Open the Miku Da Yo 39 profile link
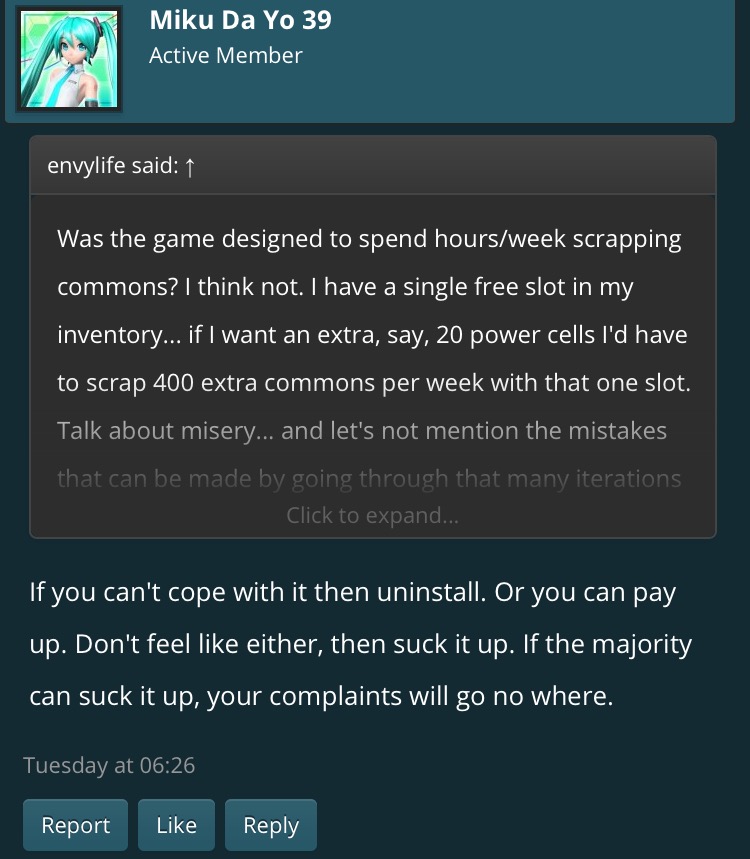This screenshot has width=750, height=859. point(240,20)
